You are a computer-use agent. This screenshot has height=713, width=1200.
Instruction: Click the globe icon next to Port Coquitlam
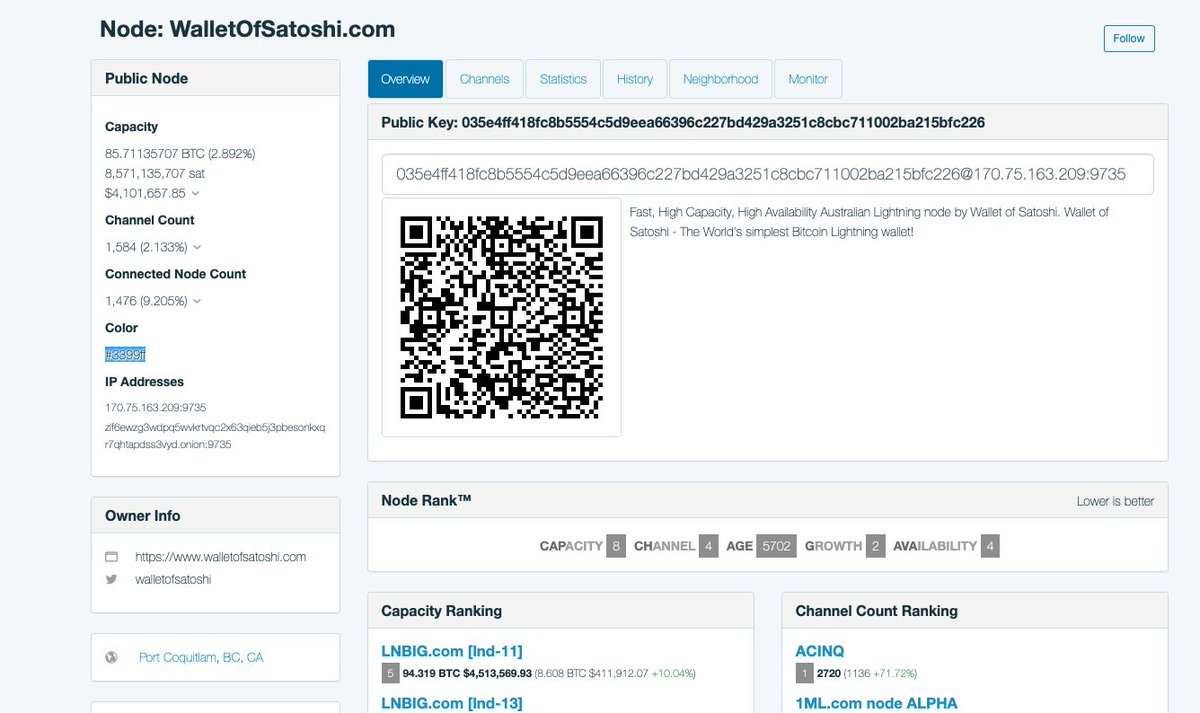coord(112,658)
